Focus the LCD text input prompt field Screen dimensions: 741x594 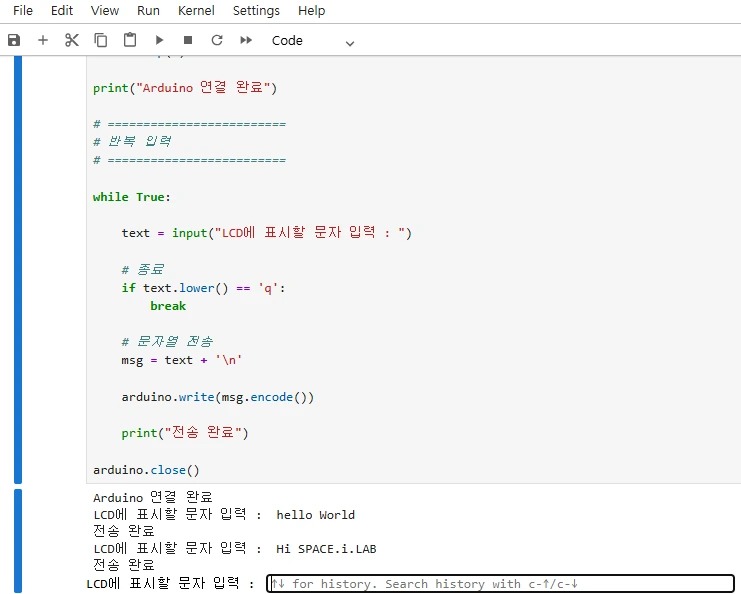(500, 584)
